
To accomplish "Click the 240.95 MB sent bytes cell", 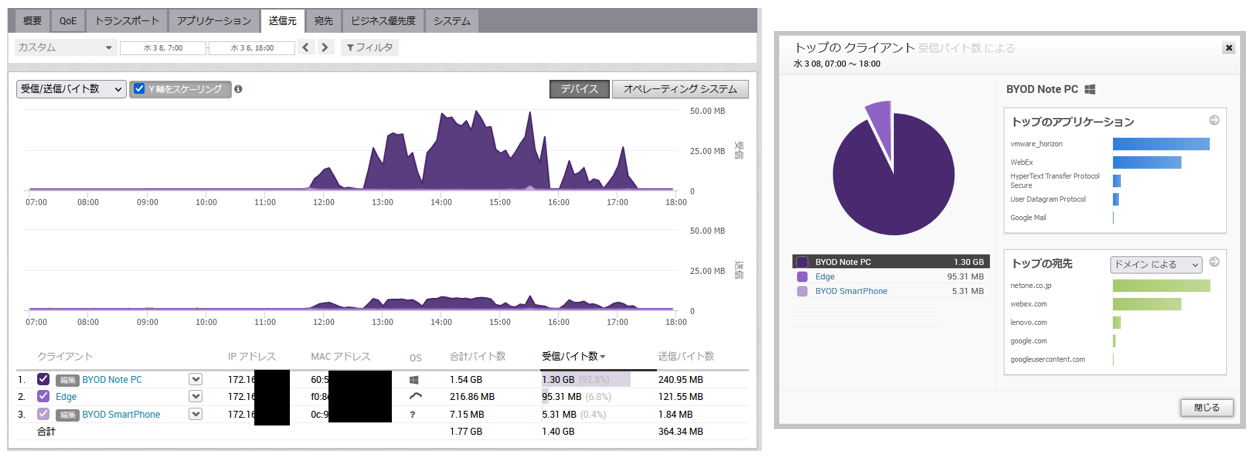I will pyautogui.click(x=681, y=380).
